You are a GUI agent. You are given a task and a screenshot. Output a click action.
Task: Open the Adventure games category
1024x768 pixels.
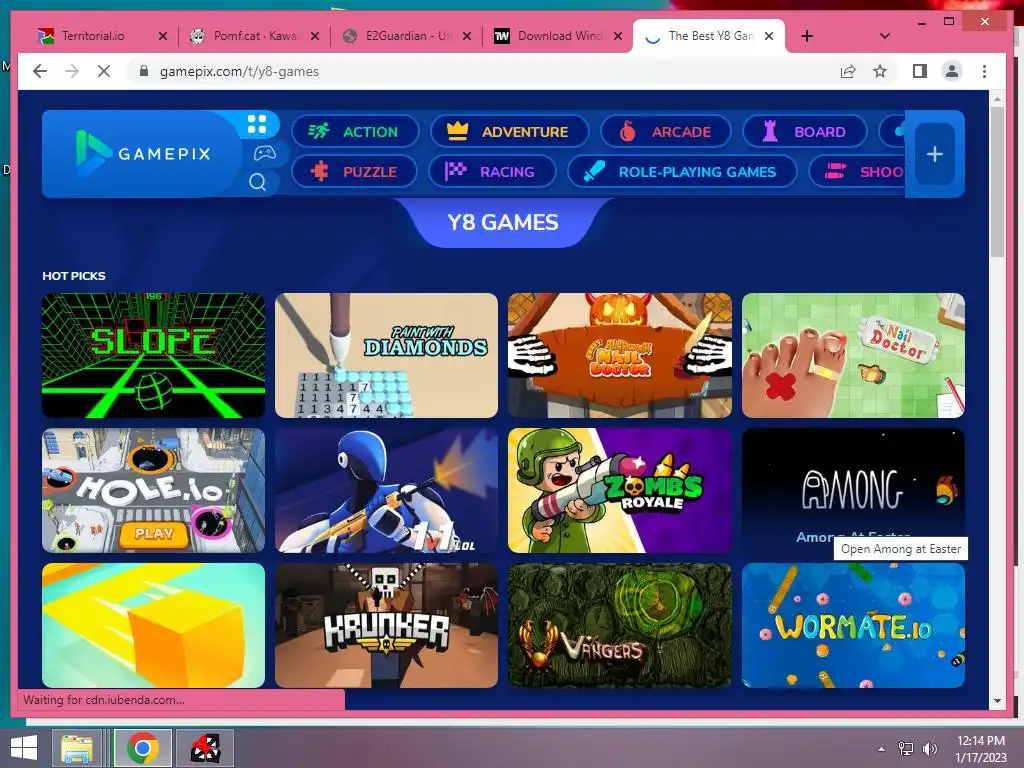point(509,131)
